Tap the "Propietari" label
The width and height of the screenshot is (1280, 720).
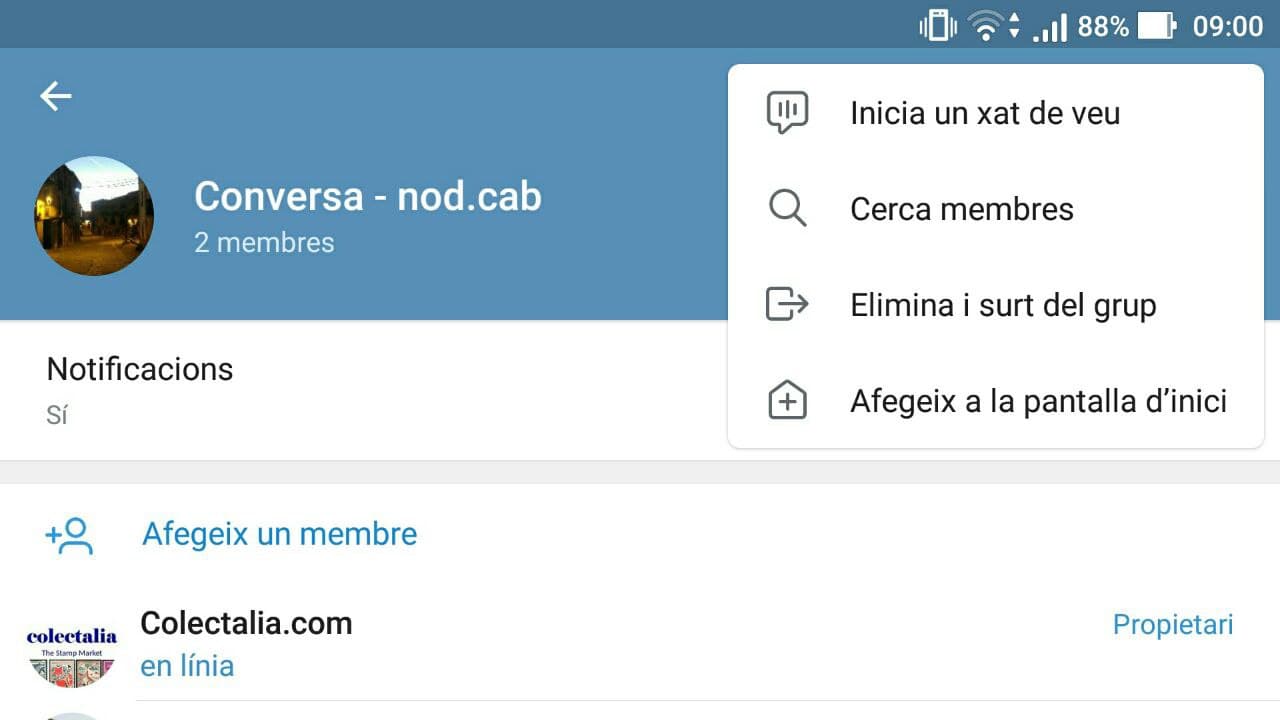click(x=1172, y=625)
